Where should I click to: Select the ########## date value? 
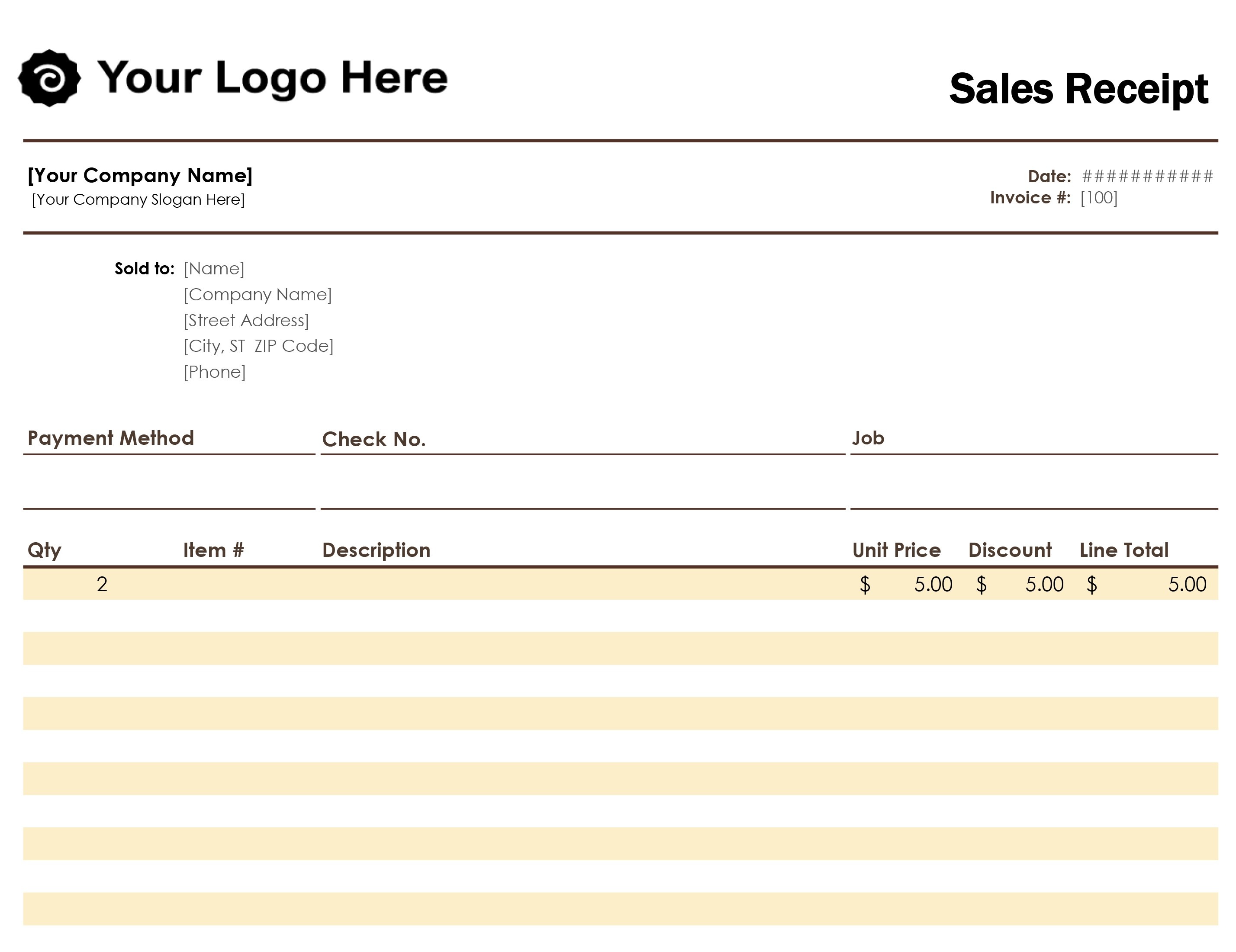(1147, 177)
